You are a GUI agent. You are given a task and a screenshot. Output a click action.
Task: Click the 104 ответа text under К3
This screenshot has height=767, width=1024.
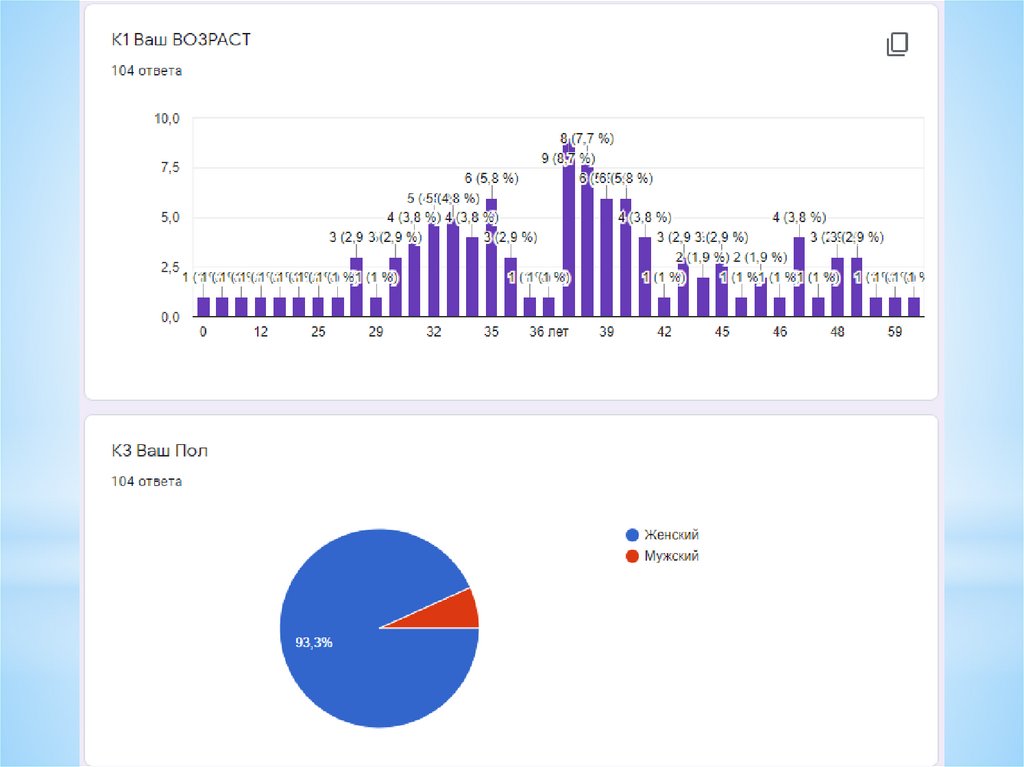point(146,481)
